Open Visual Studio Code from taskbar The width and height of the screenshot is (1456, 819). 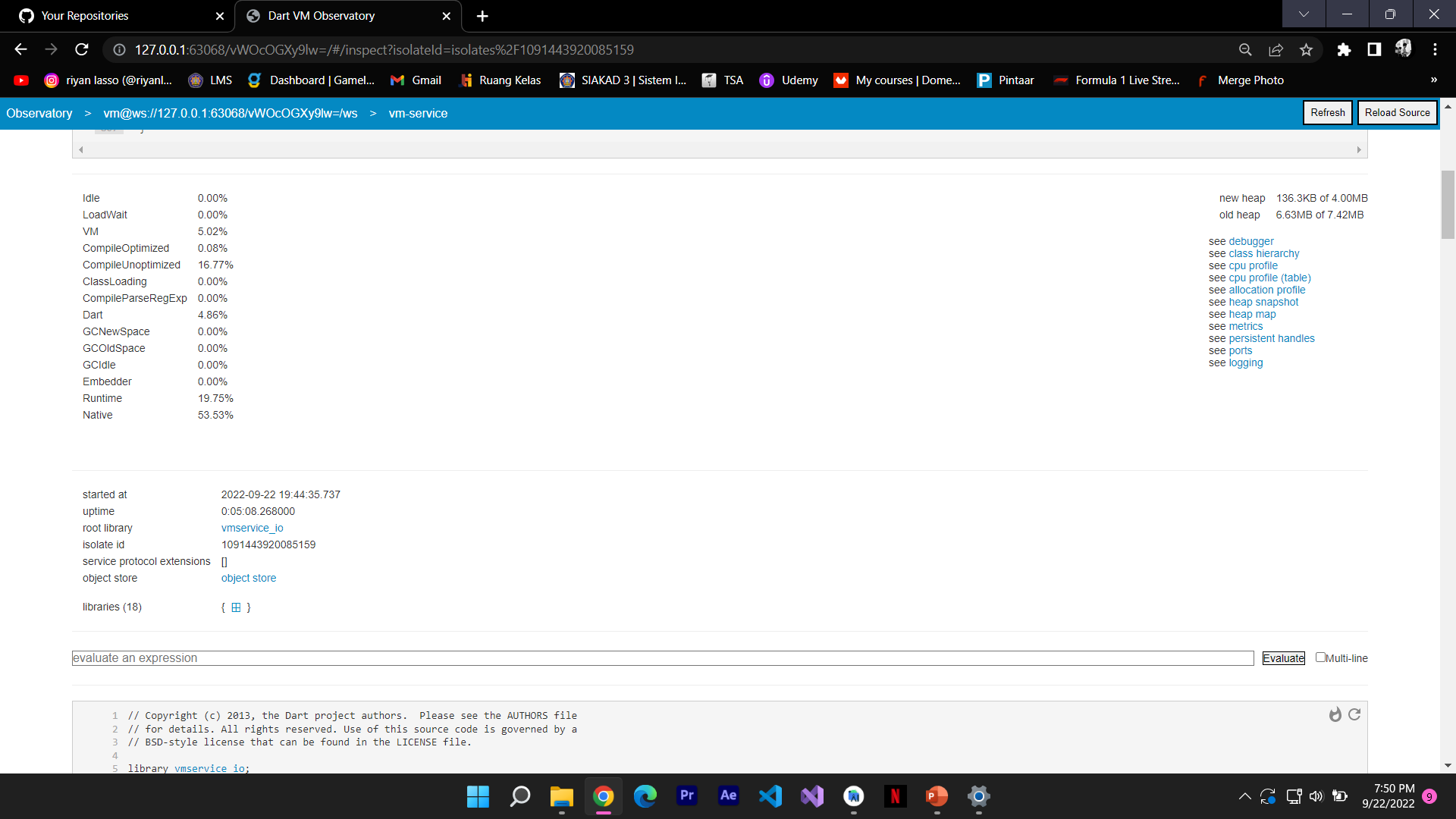[x=770, y=796]
